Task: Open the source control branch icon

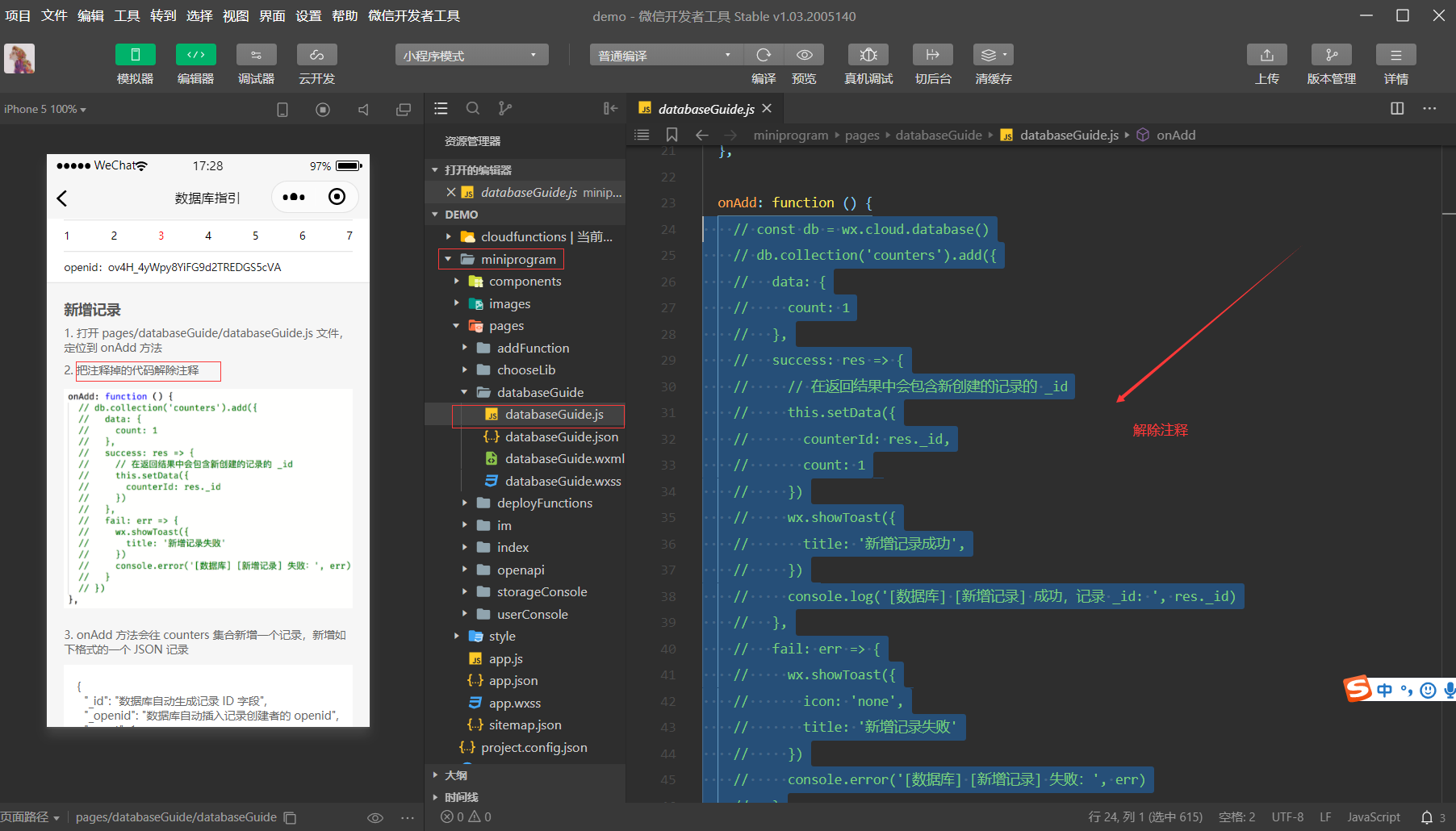Action: pyautogui.click(x=505, y=108)
